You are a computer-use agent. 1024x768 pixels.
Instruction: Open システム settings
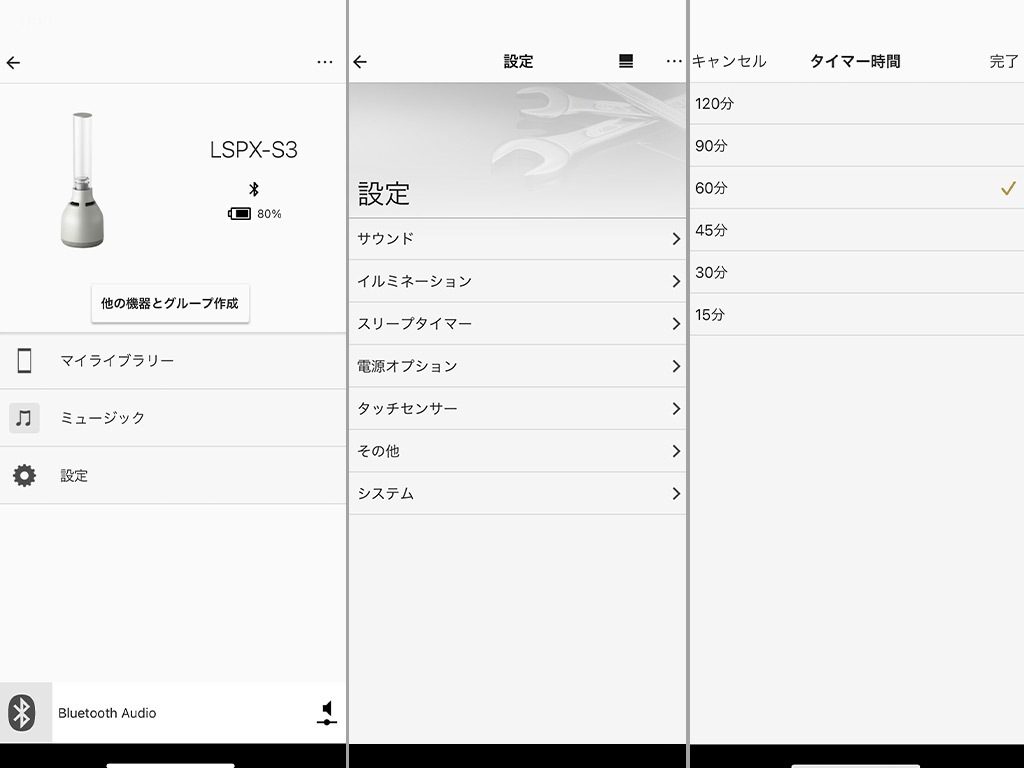click(x=517, y=494)
